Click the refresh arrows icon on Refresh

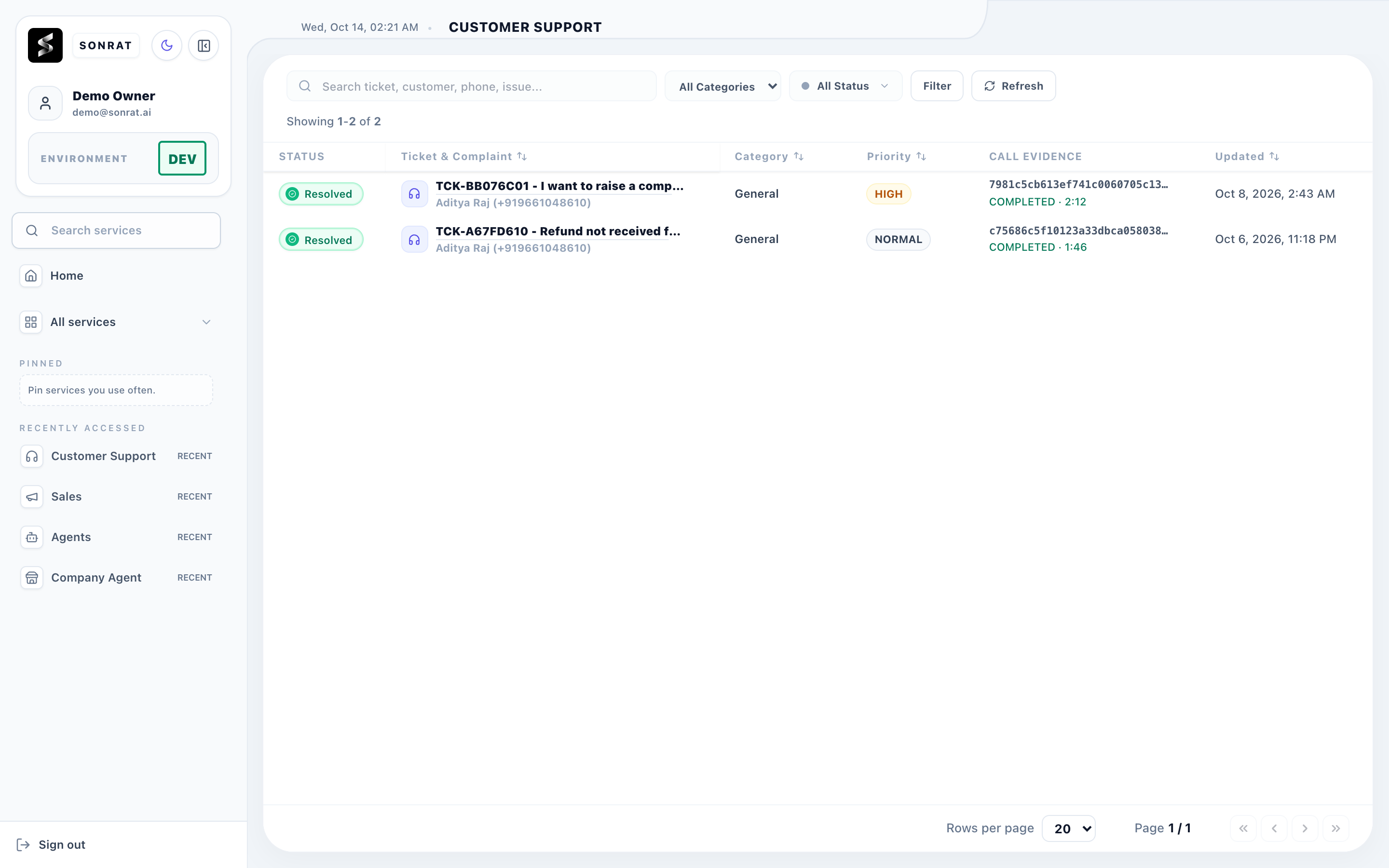[x=990, y=86]
